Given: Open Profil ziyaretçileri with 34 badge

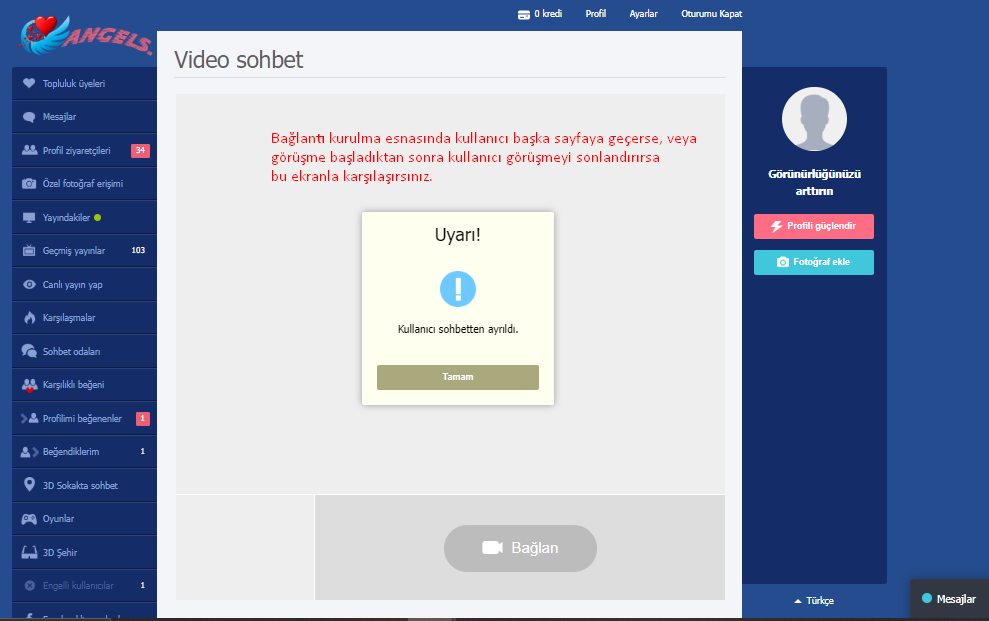Looking at the screenshot, I should click(76, 151).
